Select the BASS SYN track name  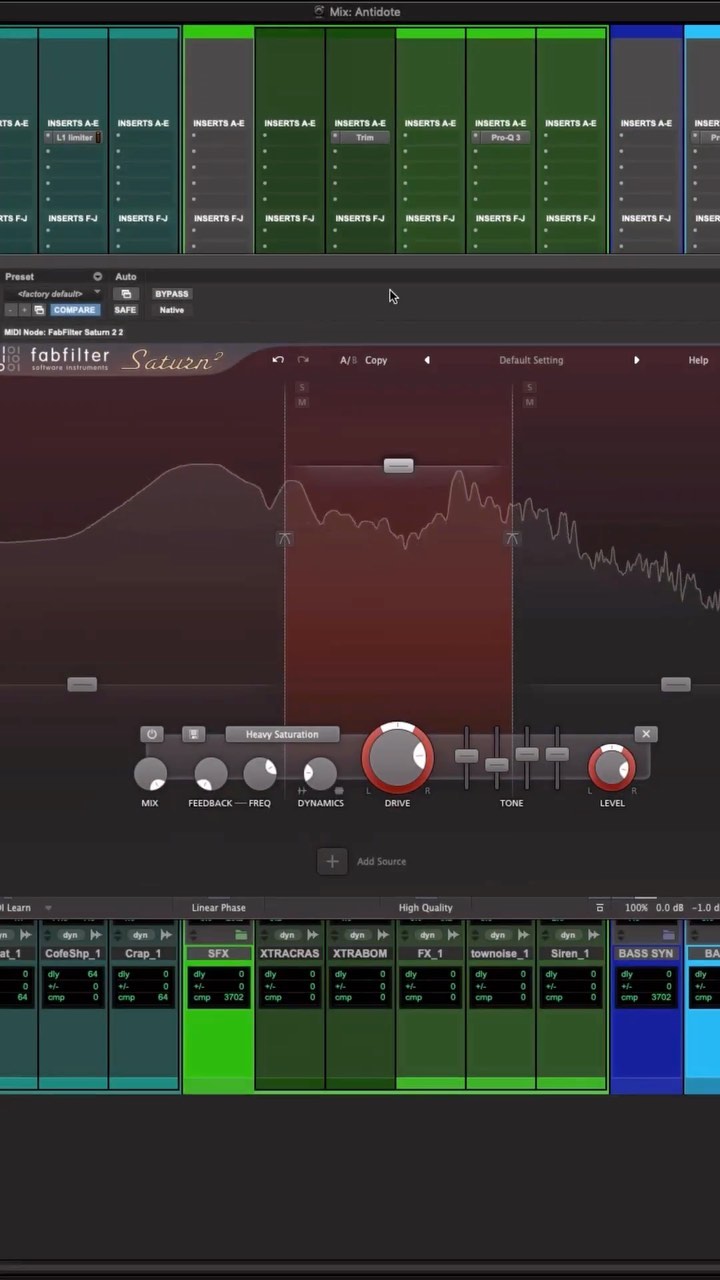[x=646, y=954]
